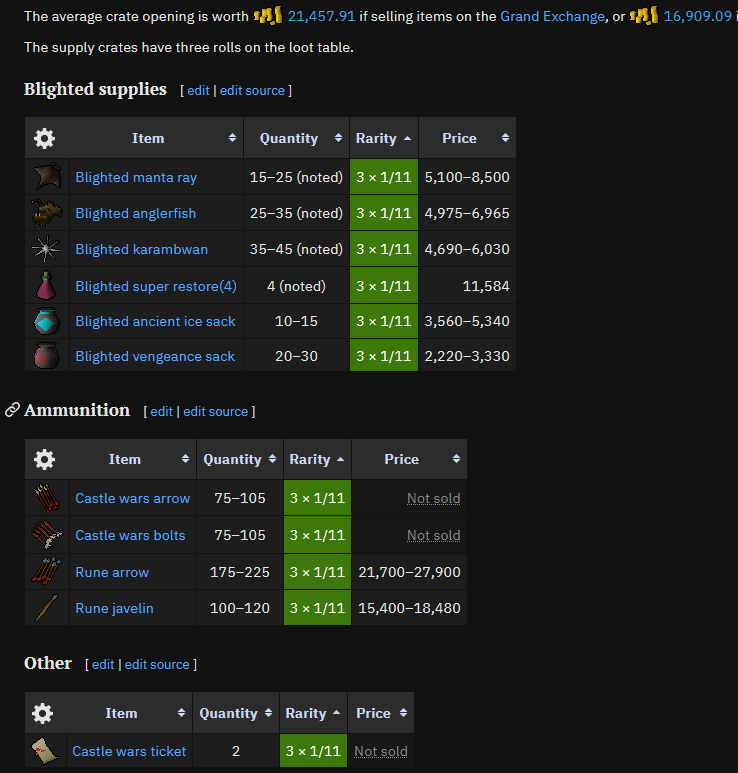Sort Ammunition table by Price
The height and width of the screenshot is (773, 738).
(x=409, y=459)
